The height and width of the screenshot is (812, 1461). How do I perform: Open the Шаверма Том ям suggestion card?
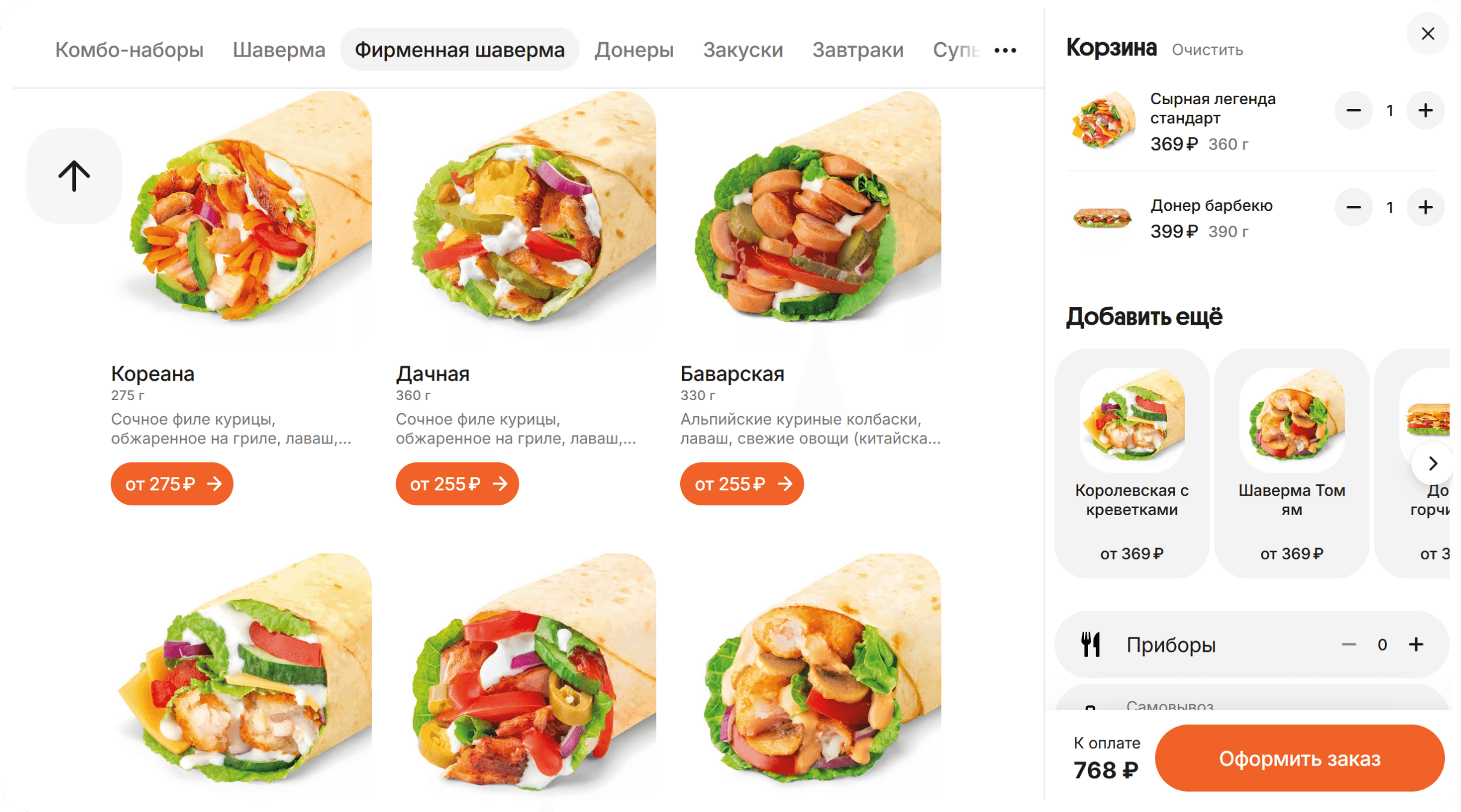point(1292,464)
